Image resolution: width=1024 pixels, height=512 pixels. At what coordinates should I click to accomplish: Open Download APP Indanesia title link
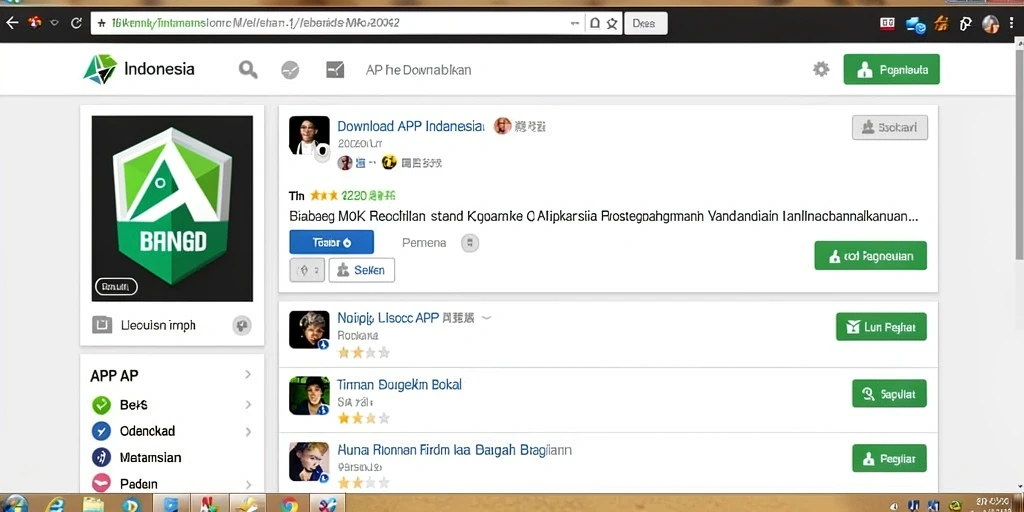pyautogui.click(x=411, y=126)
